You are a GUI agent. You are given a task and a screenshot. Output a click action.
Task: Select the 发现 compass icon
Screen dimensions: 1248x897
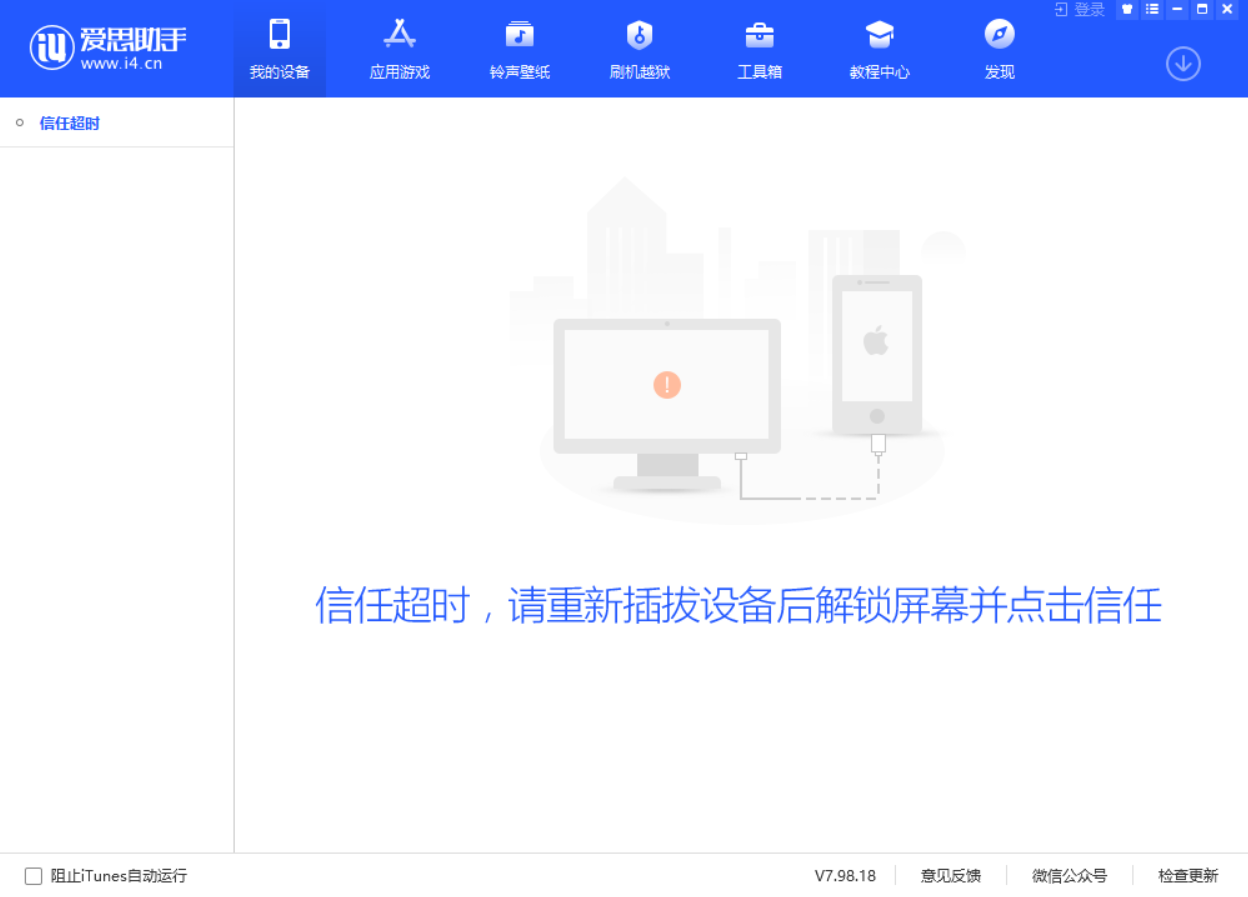998,48
